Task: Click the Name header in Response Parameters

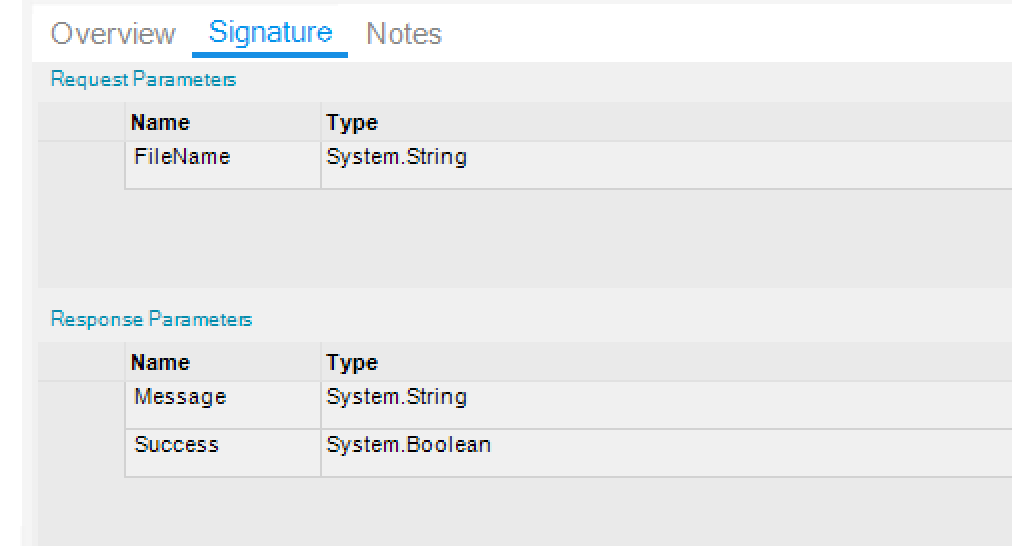Action: click(160, 363)
